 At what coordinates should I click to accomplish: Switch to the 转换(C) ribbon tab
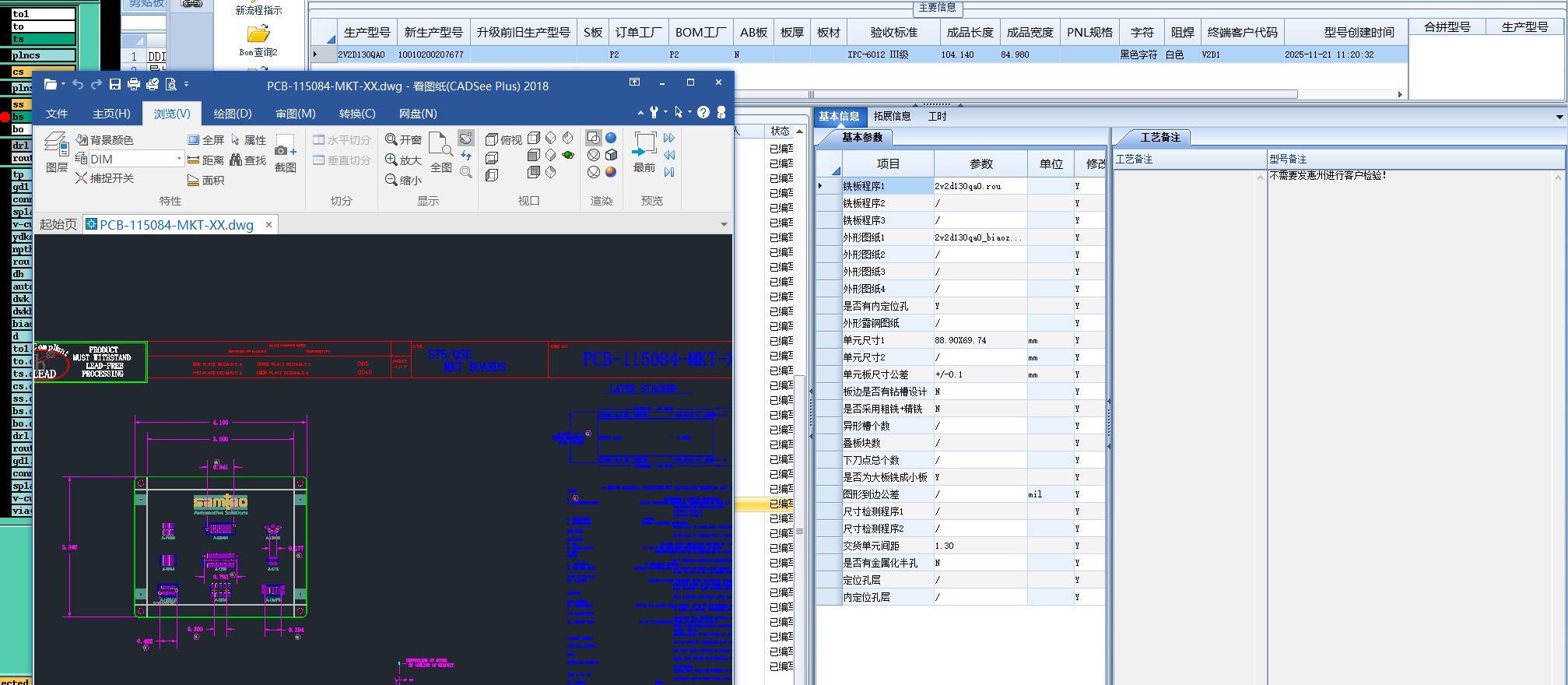pyautogui.click(x=357, y=114)
